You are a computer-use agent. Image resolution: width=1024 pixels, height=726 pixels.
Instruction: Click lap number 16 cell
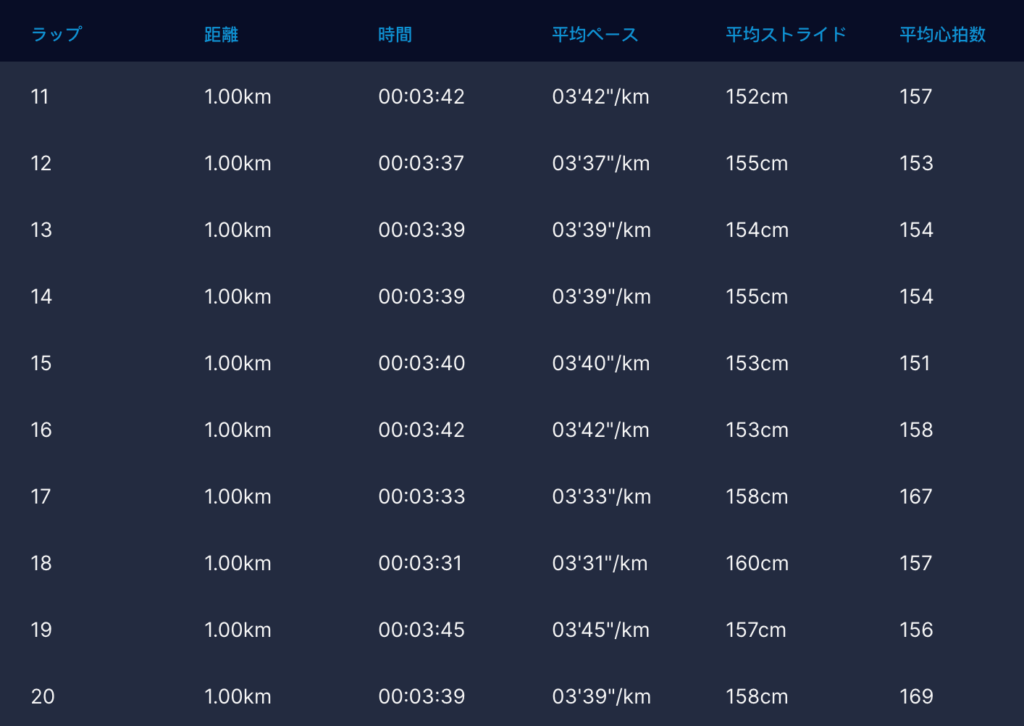41,430
